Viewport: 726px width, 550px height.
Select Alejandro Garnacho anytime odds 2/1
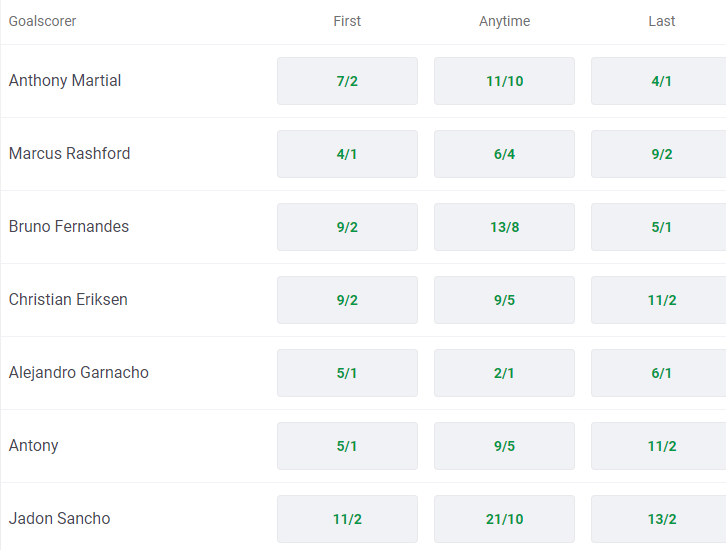[x=504, y=373]
